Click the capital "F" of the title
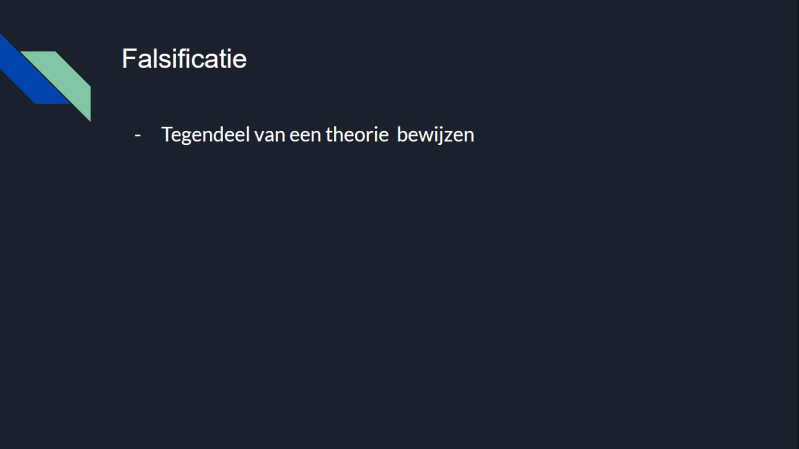This screenshot has height=449, width=799. pyautogui.click(x=129, y=59)
